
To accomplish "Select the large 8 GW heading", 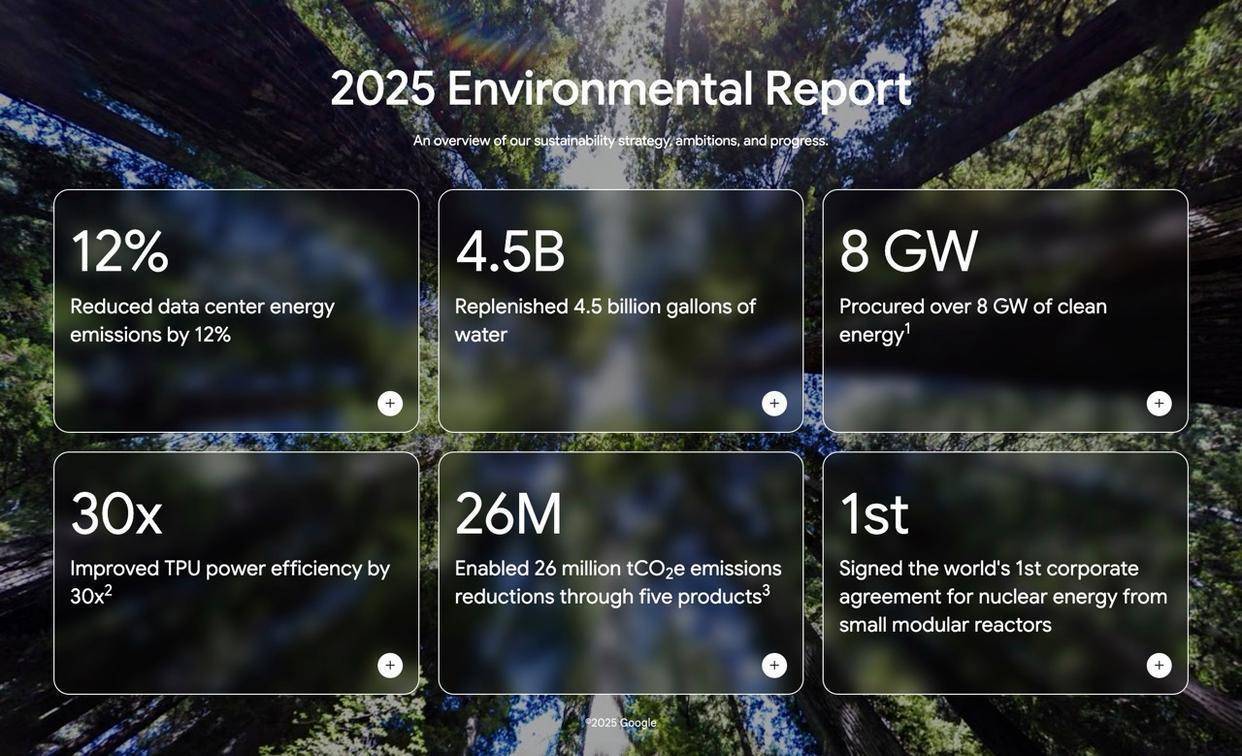I will pos(908,251).
